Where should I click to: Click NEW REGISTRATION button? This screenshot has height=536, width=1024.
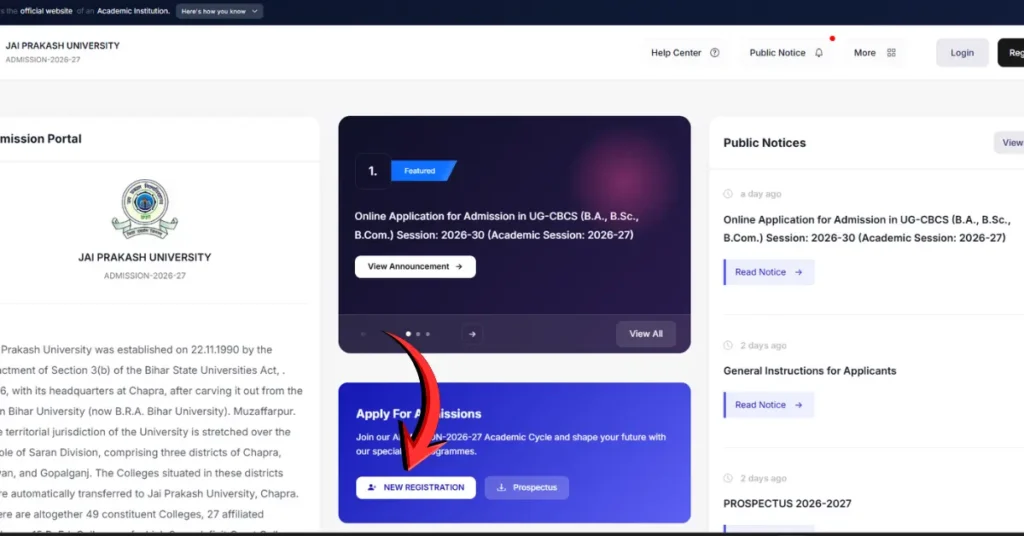415,488
